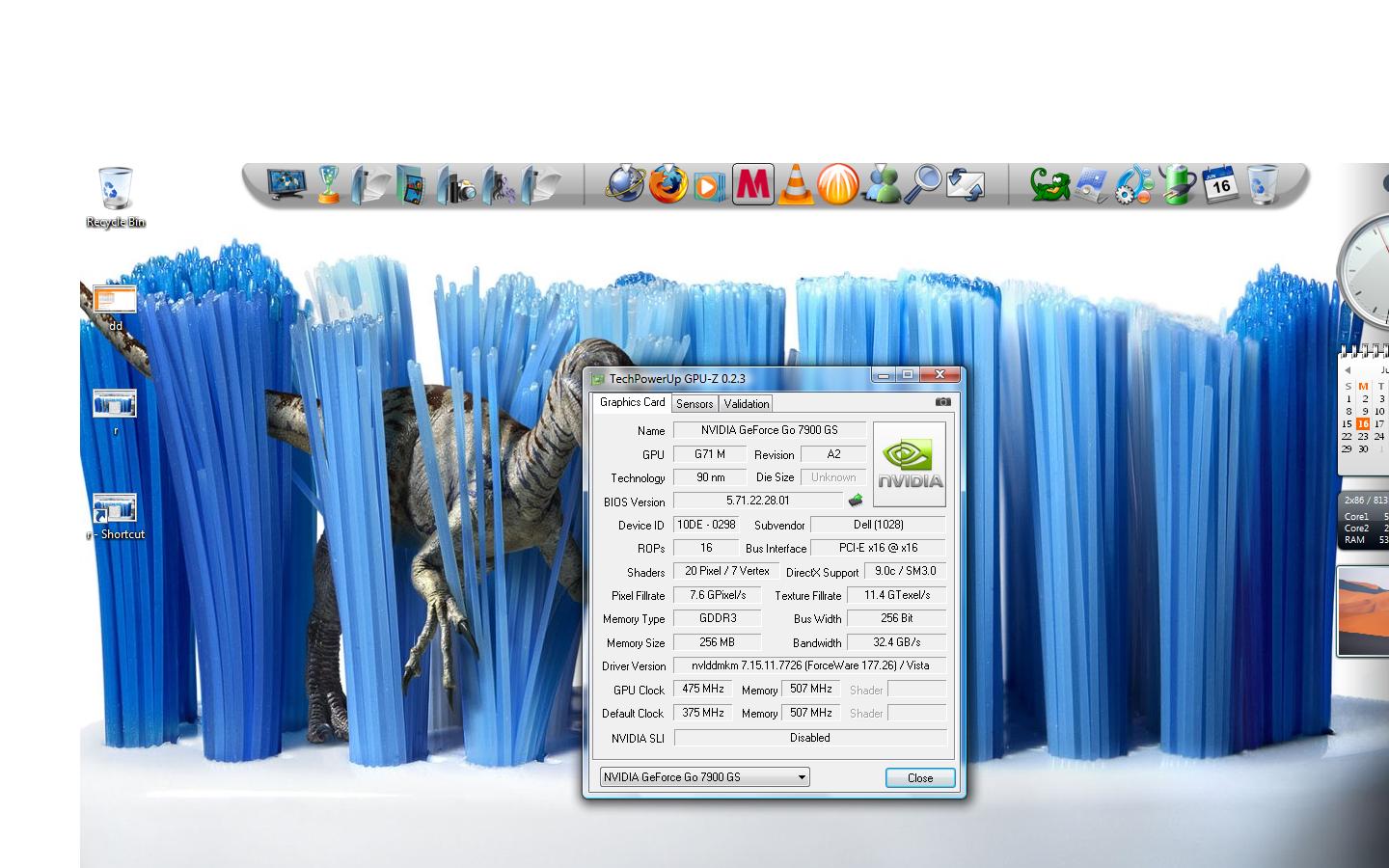Expand the NVIDIA GeForce Go 7900 GS dropdown
This screenshot has width=1389, height=868.
click(705, 777)
